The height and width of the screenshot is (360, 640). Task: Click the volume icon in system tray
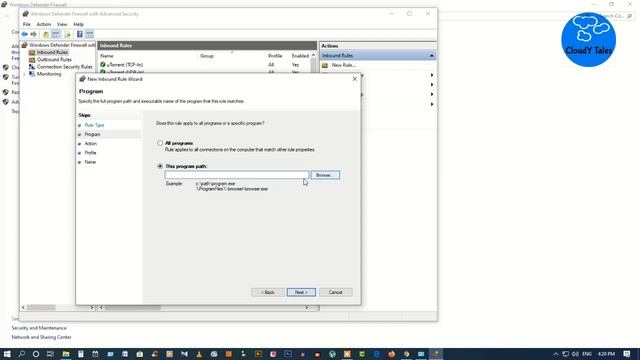pos(575,354)
